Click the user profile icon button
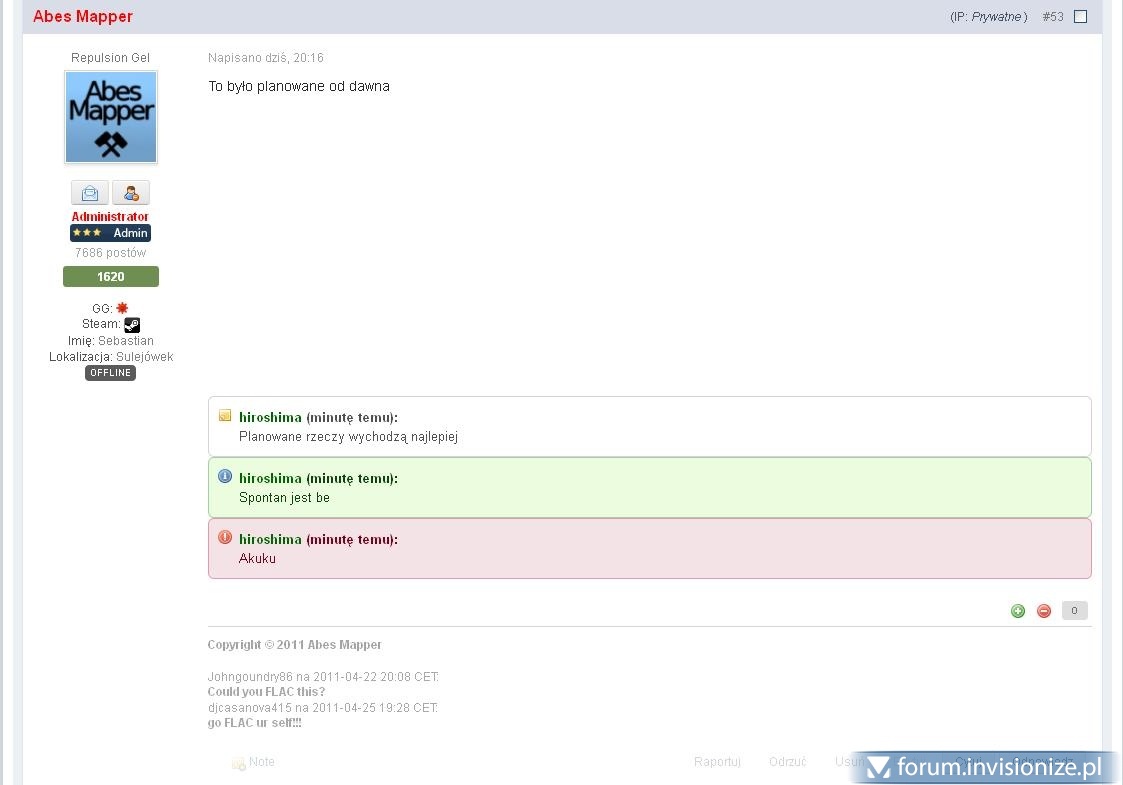1123x785 pixels. point(131,193)
